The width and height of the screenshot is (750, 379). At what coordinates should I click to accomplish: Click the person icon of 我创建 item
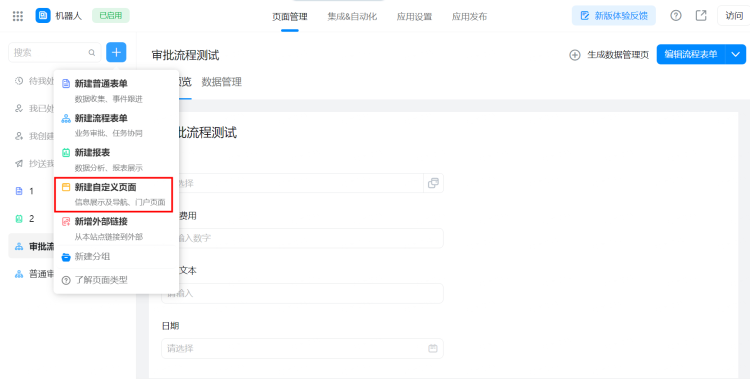click(19, 136)
